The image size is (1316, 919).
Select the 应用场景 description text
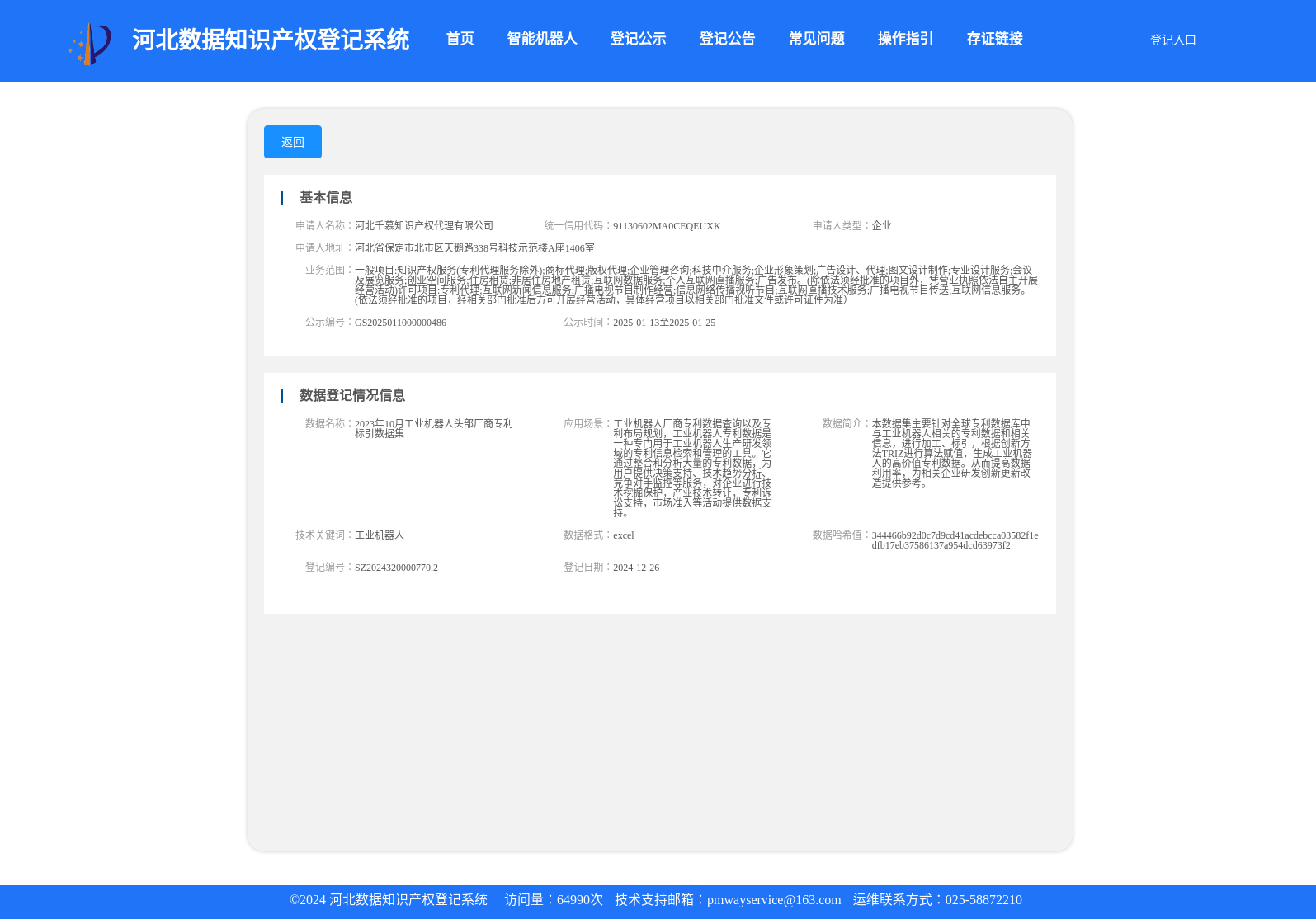[x=692, y=468]
